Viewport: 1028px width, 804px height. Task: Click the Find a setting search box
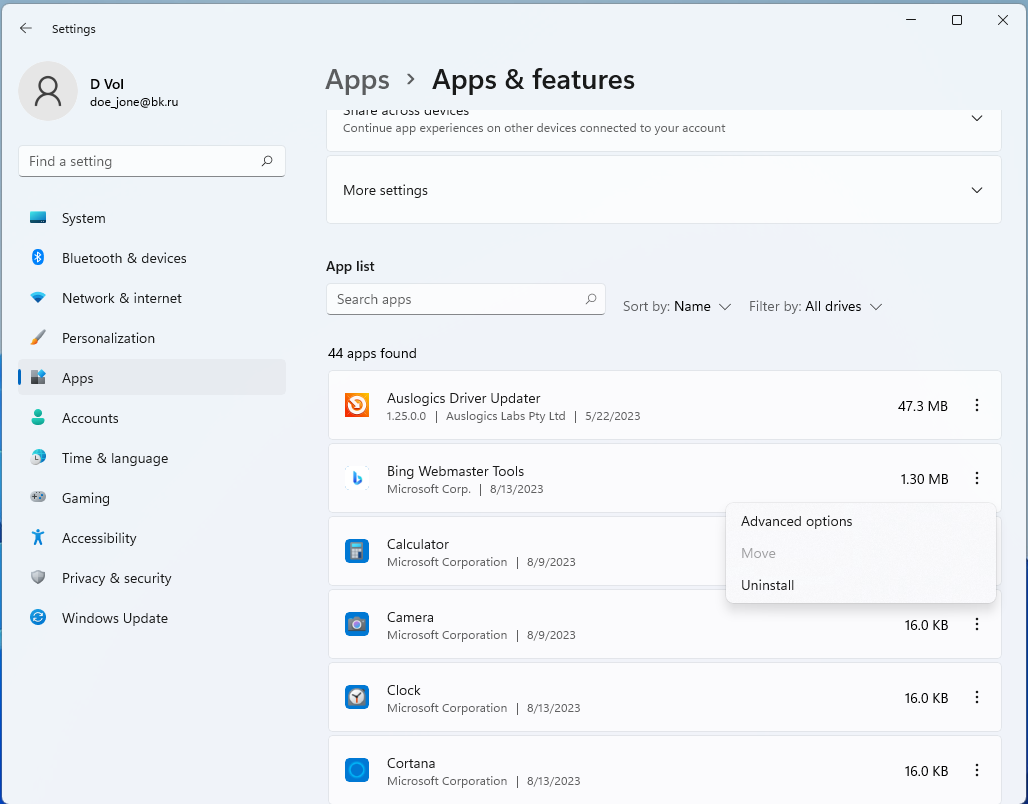coord(140,161)
